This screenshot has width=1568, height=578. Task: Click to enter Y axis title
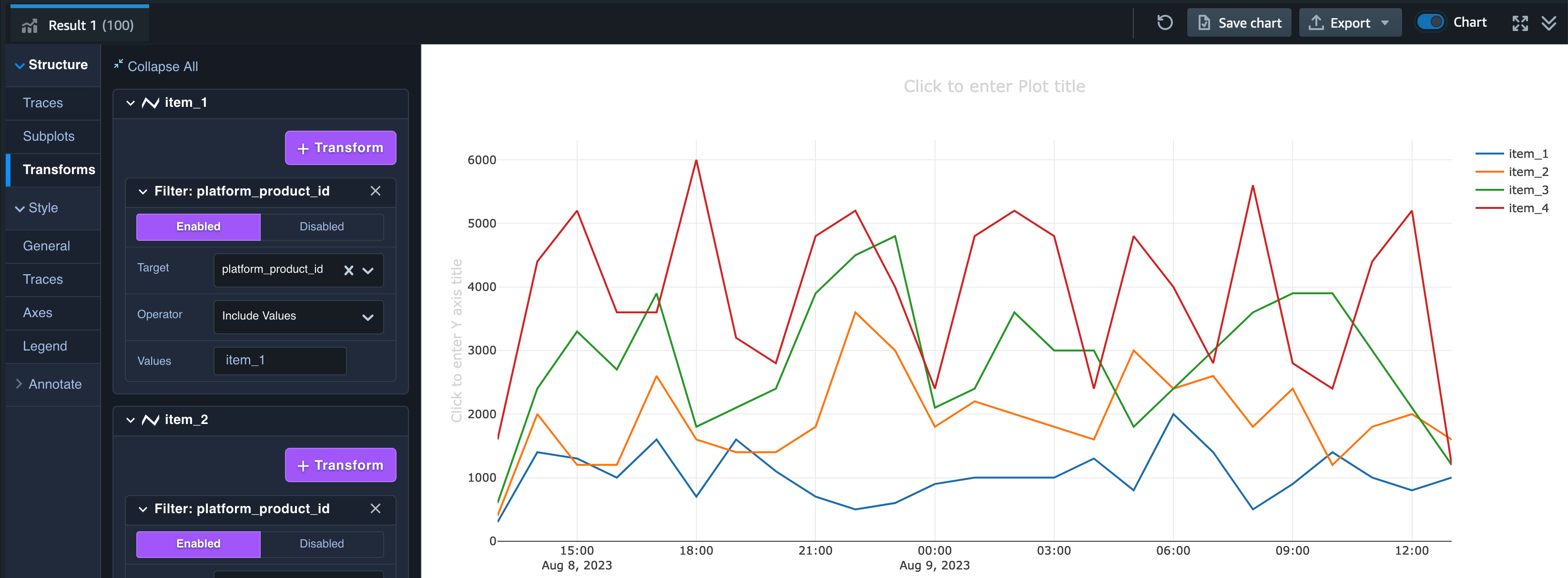pos(457,341)
